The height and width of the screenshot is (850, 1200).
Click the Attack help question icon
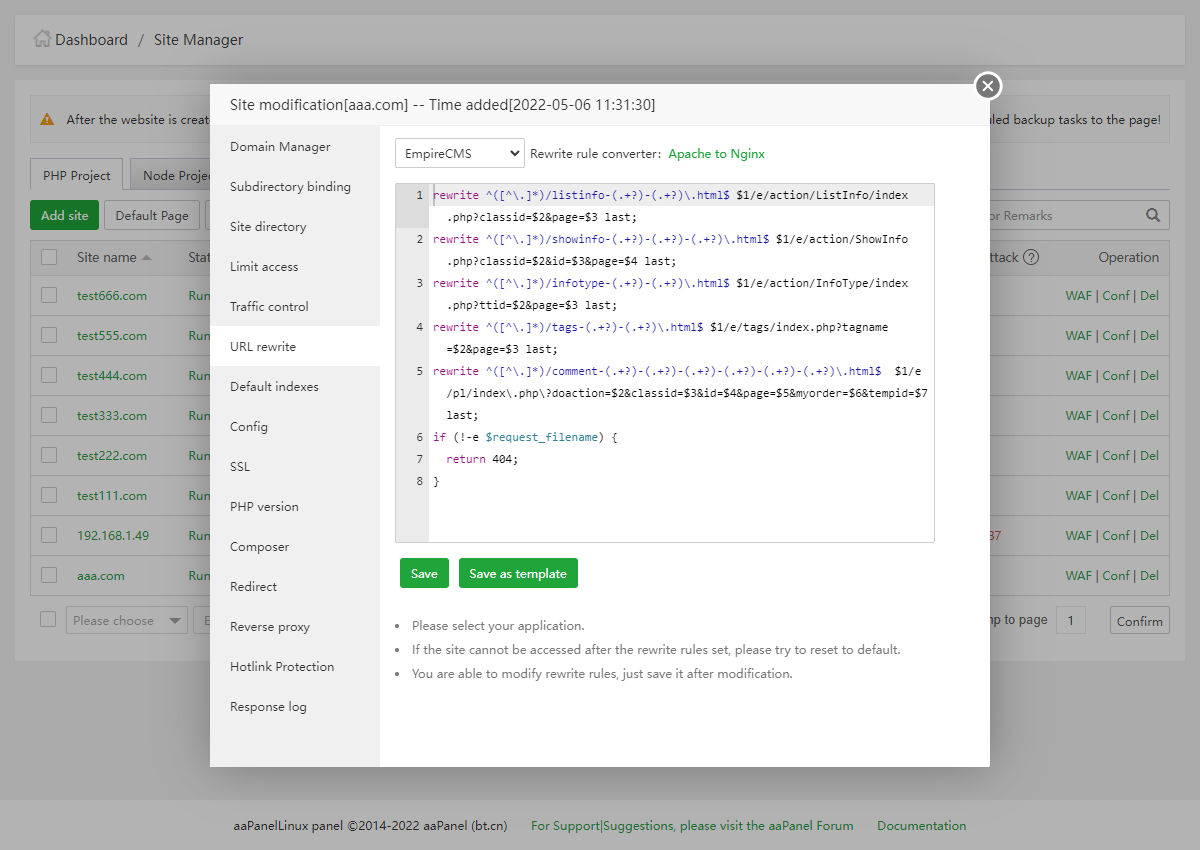click(1031, 257)
